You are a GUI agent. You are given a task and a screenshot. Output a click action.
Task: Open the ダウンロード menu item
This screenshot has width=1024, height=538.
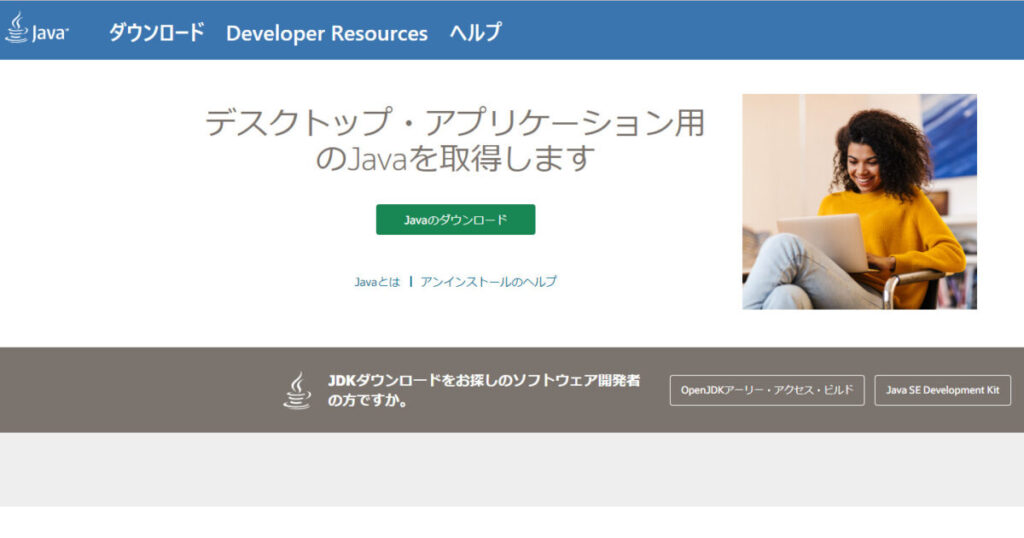pos(156,32)
